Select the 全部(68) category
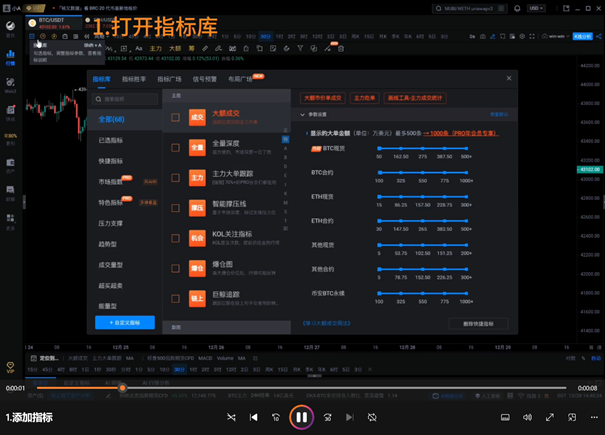This screenshot has width=605, height=435. (x=125, y=119)
